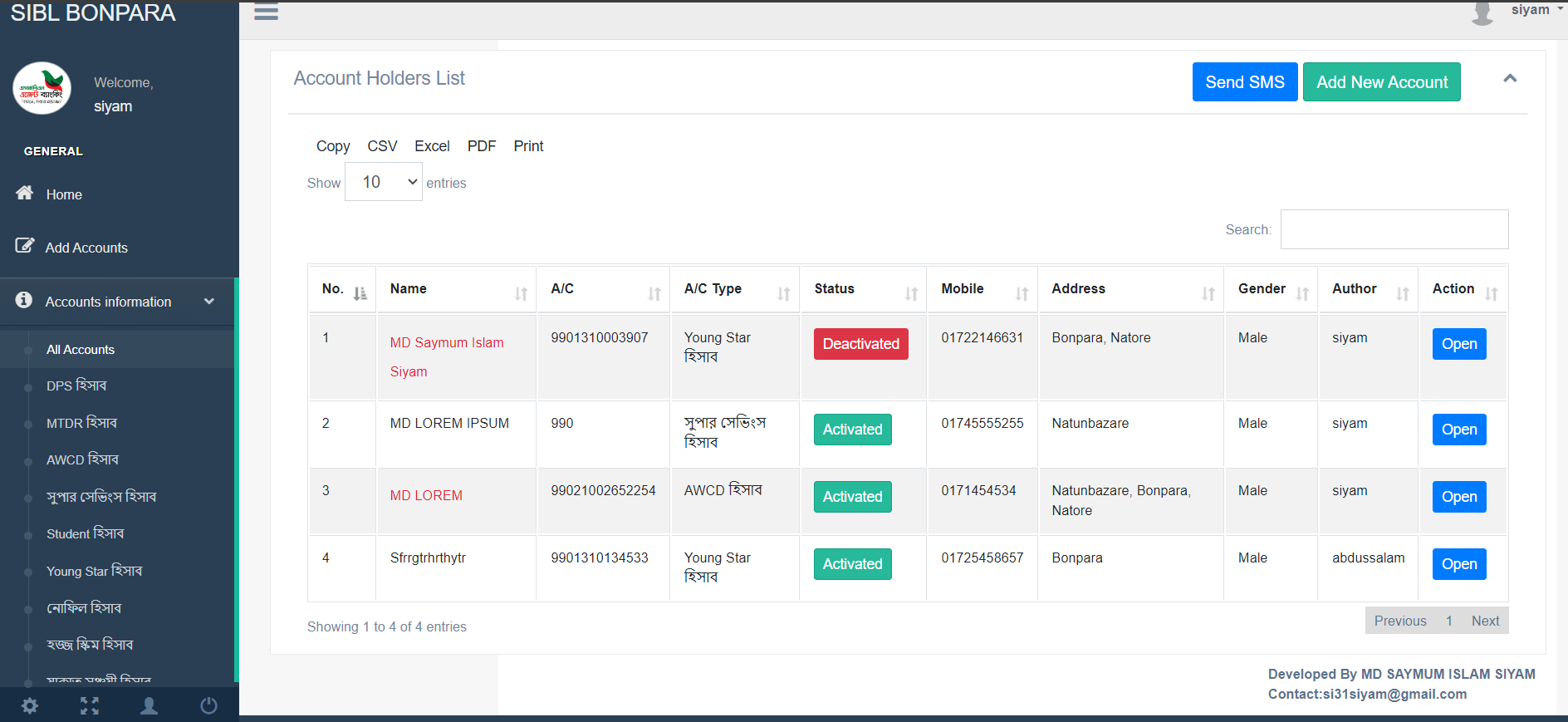The image size is (1568, 722).
Task: Click the Add New Account button
Action: click(x=1382, y=82)
